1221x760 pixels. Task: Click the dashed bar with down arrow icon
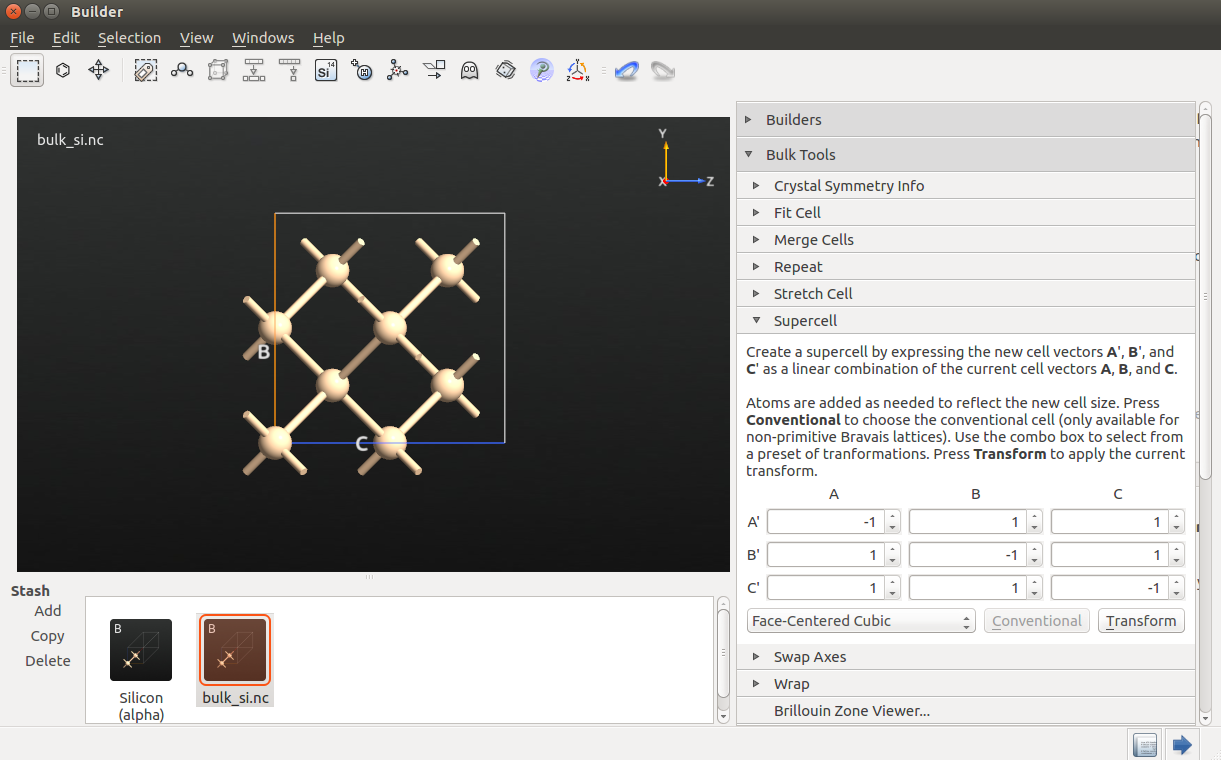pyautogui.click(x=290, y=71)
